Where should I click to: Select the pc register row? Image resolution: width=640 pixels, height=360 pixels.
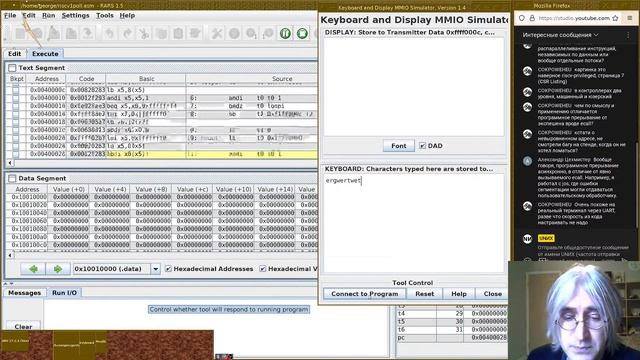452,338
